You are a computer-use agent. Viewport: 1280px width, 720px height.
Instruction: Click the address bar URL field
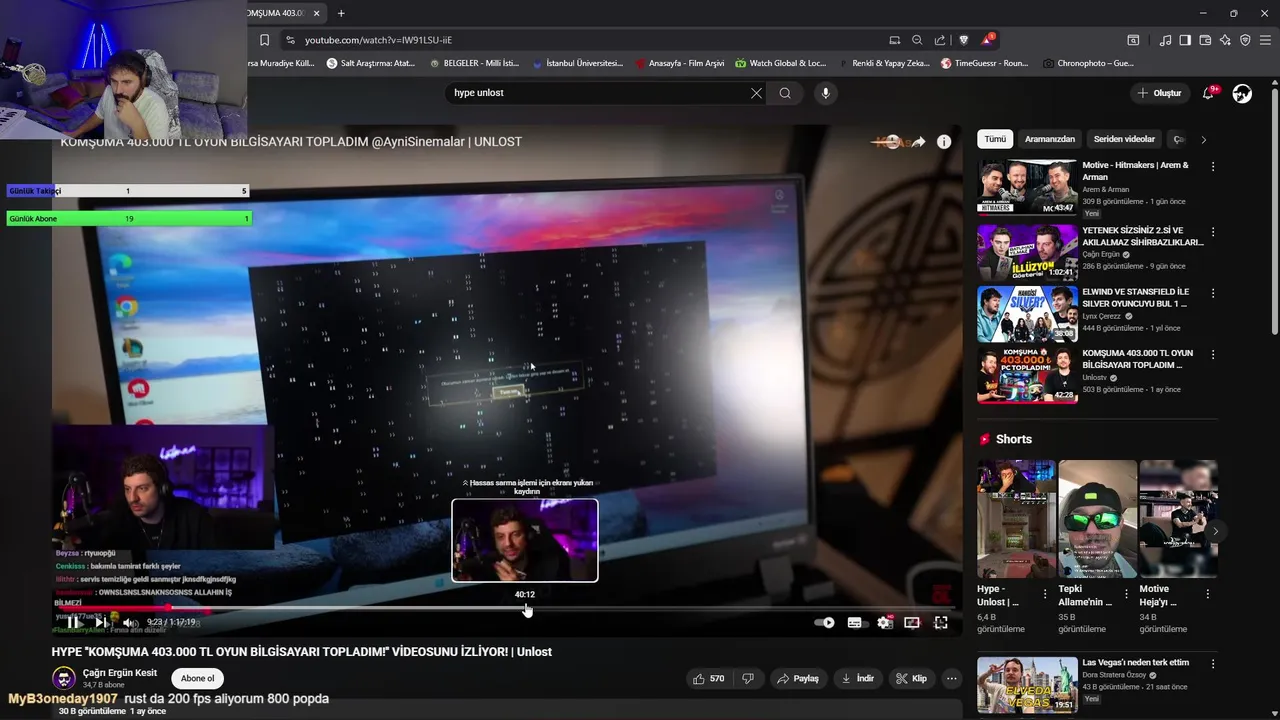click(590, 40)
